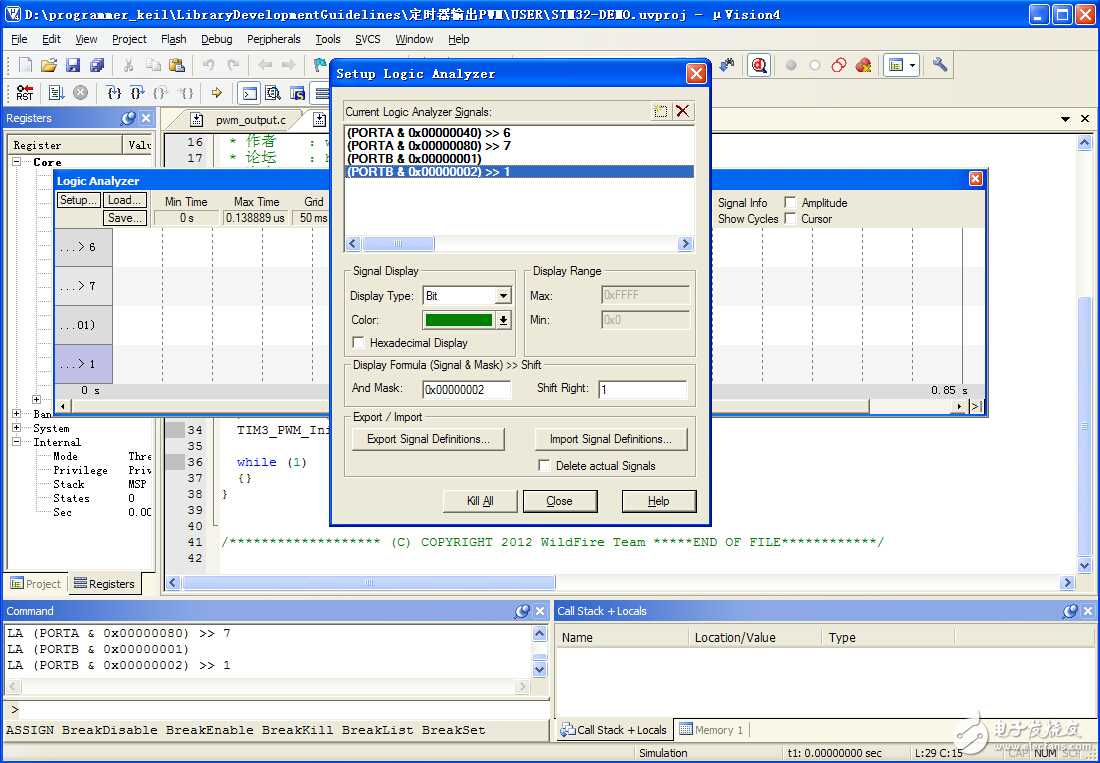Click the New file toolbar icon
1100x763 pixels.
coord(25,65)
